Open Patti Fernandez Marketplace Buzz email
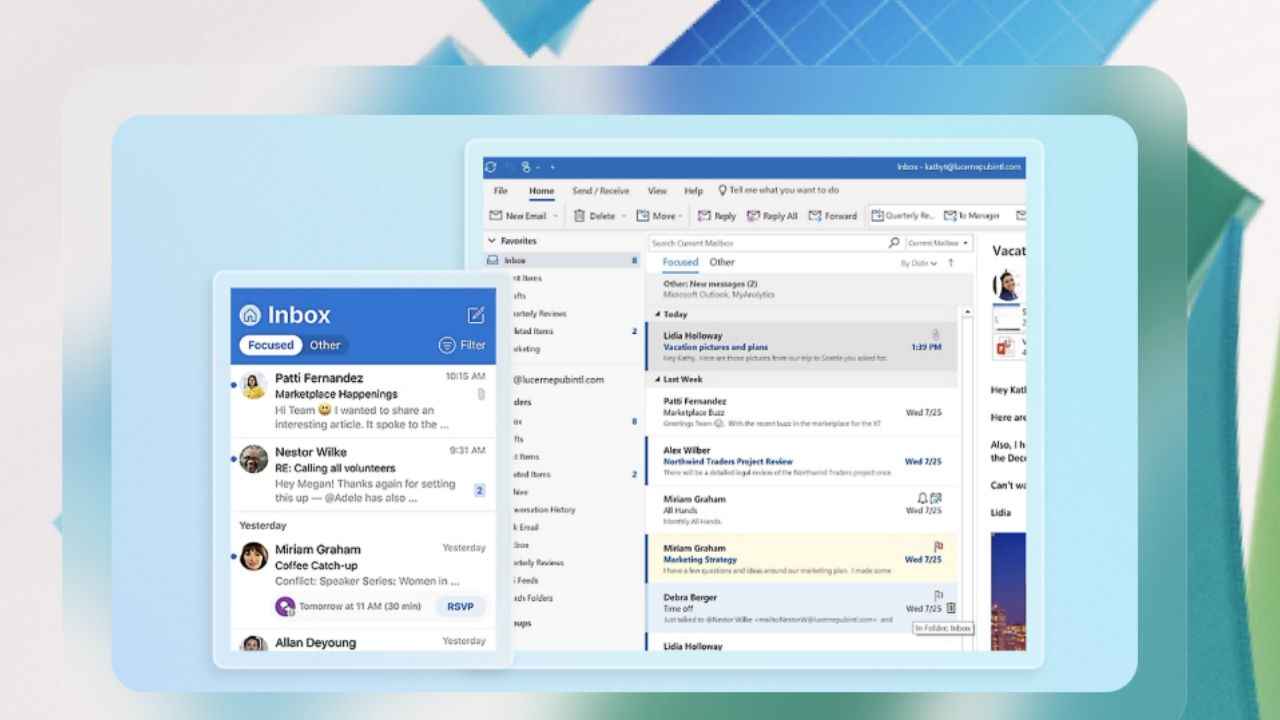Viewport: 1280px width, 720px height. [801, 412]
